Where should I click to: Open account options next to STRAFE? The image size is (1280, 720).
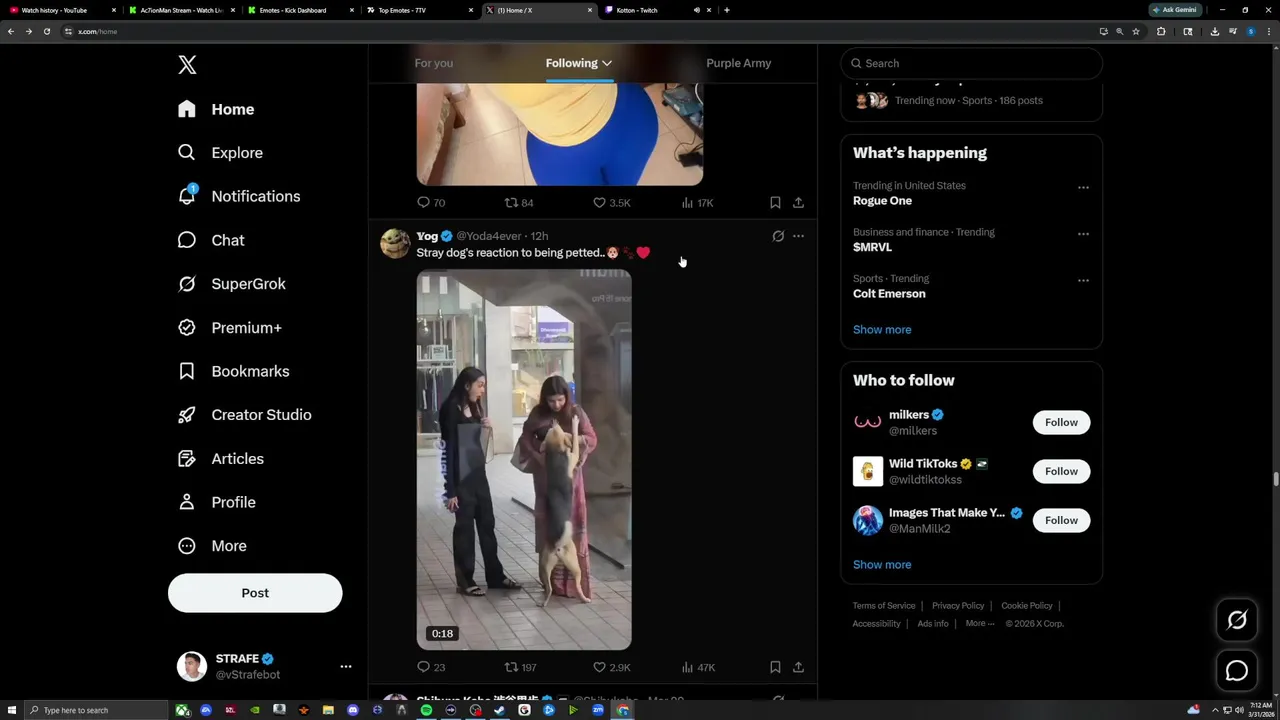346,666
